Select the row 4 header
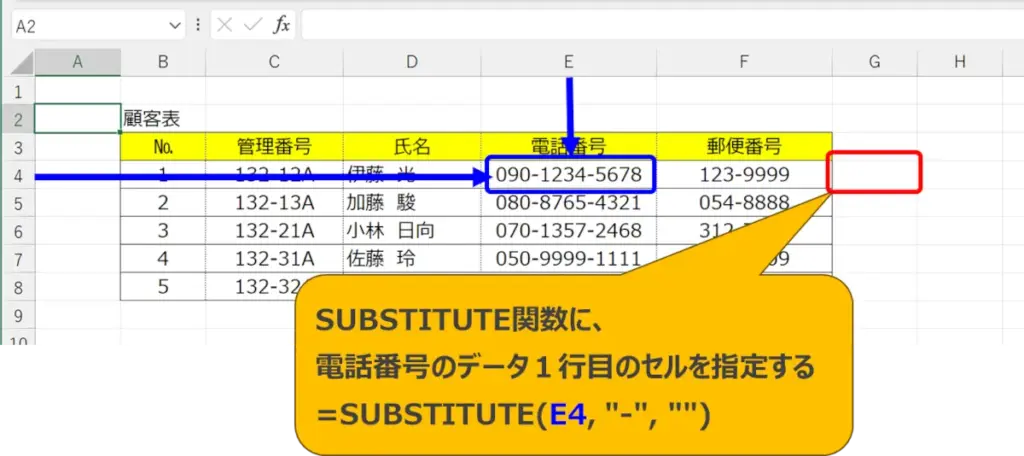The image size is (1024, 456). 17,175
